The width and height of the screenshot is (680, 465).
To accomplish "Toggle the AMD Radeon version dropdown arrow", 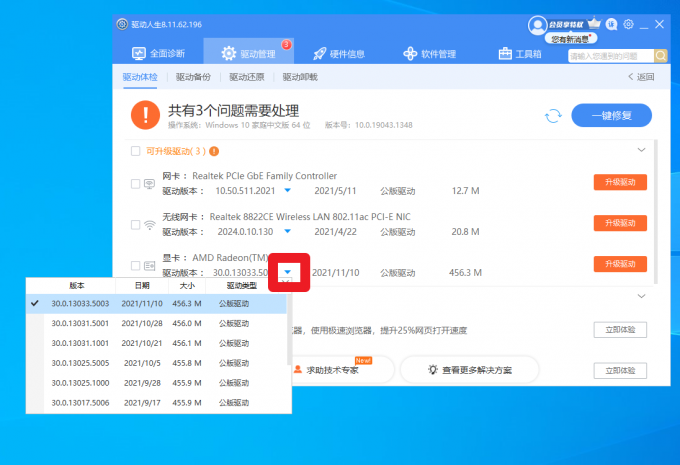I will click(x=288, y=272).
